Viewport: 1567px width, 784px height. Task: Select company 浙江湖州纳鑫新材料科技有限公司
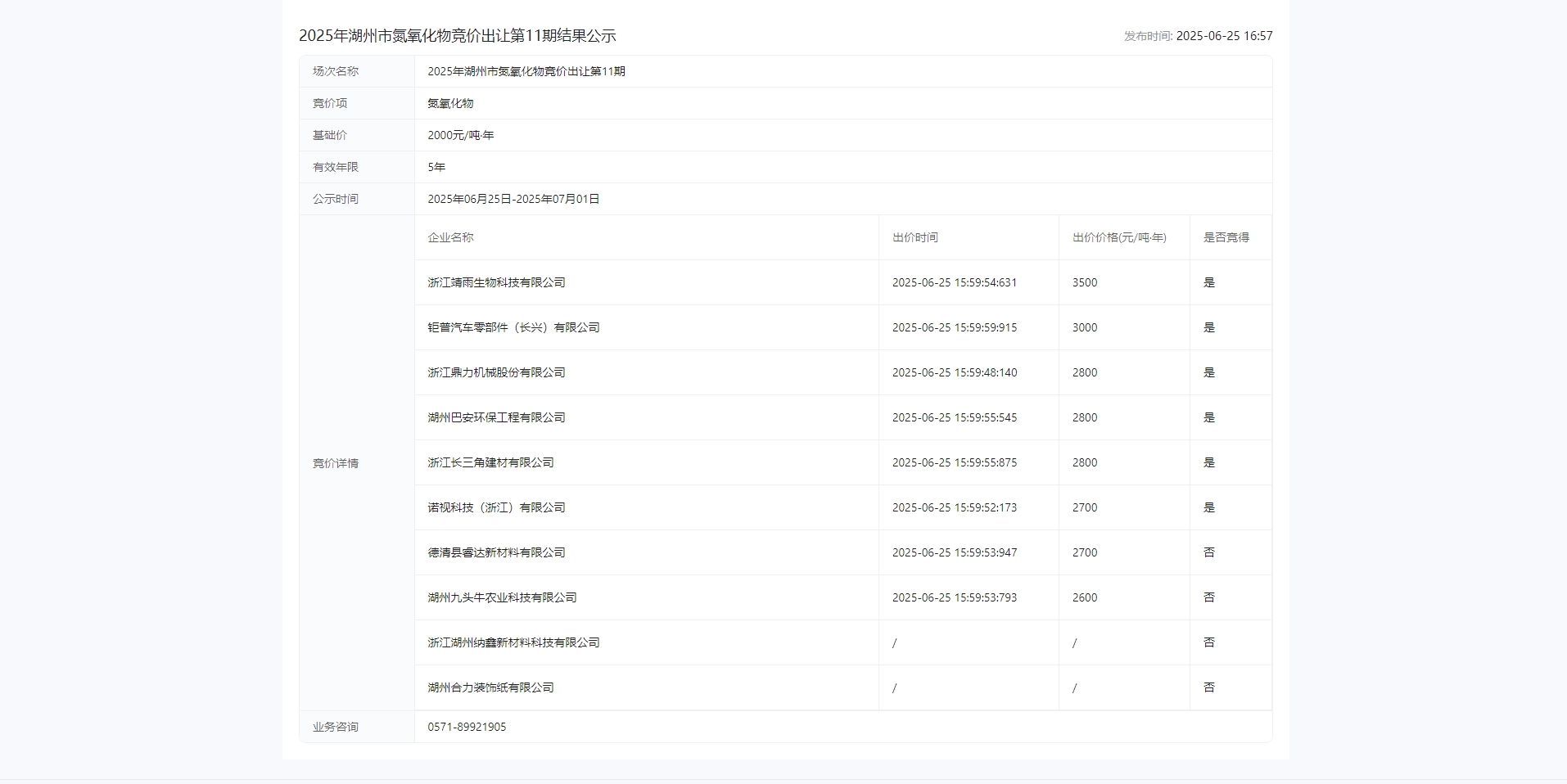click(x=513, y=642)
